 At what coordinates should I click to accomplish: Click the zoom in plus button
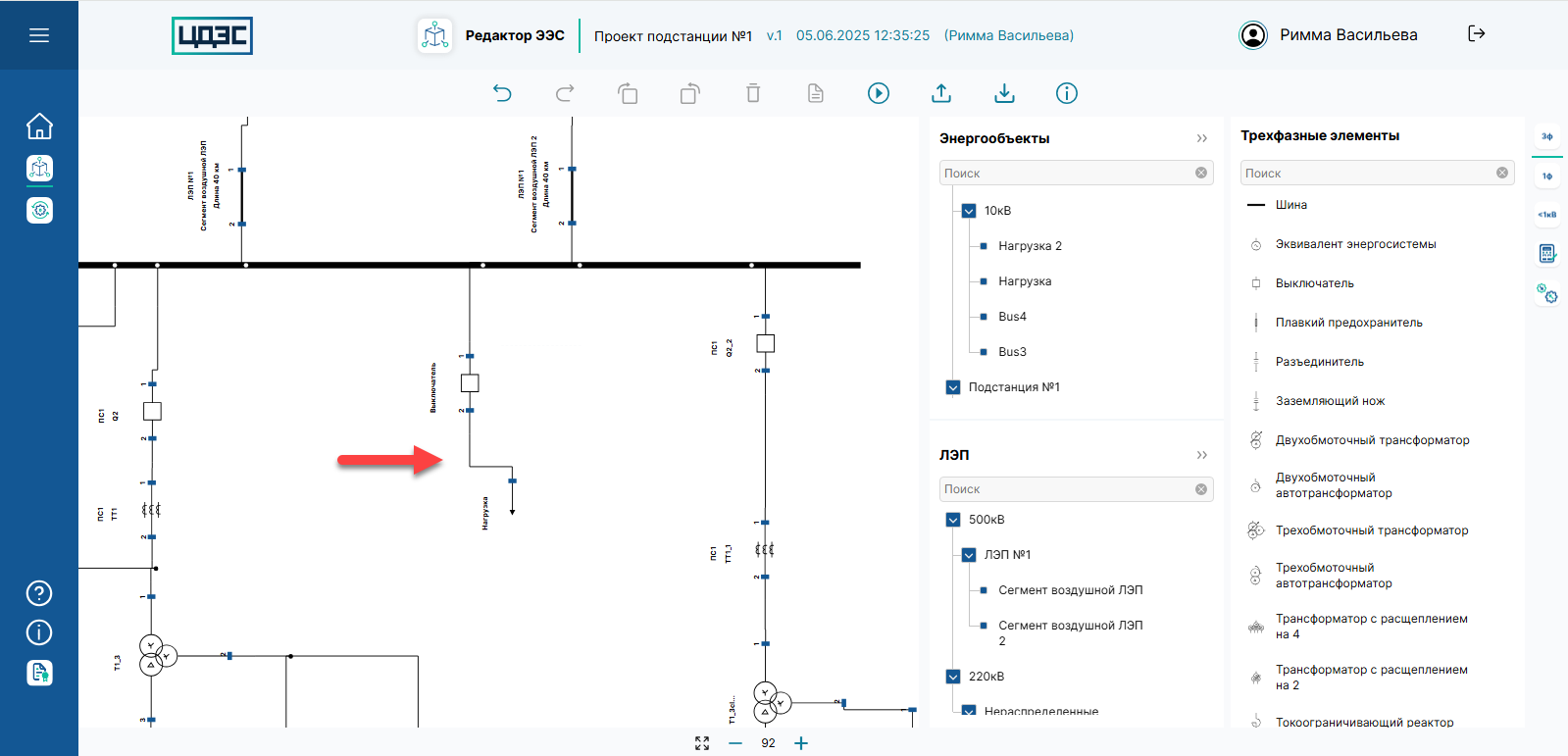pos(801,743)
